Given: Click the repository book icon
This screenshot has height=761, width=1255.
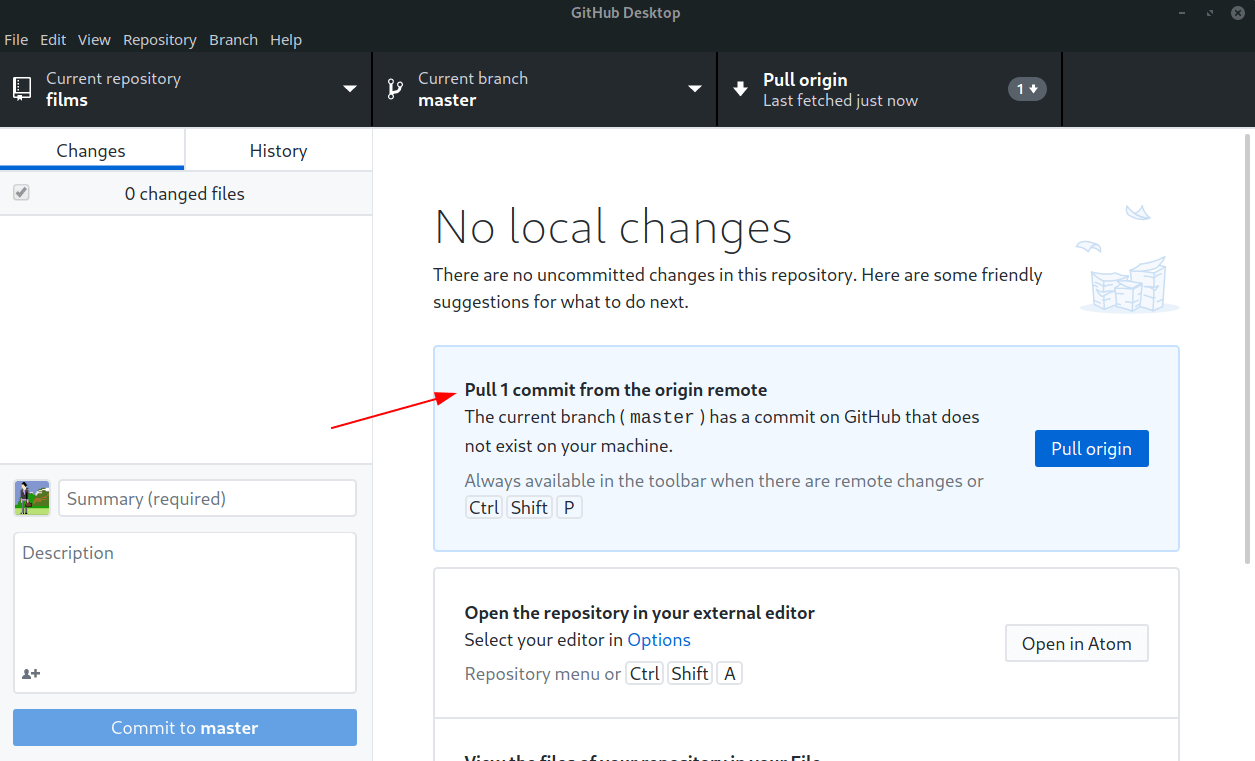Looking at the screenshot, I should click(x=22, y=89).
